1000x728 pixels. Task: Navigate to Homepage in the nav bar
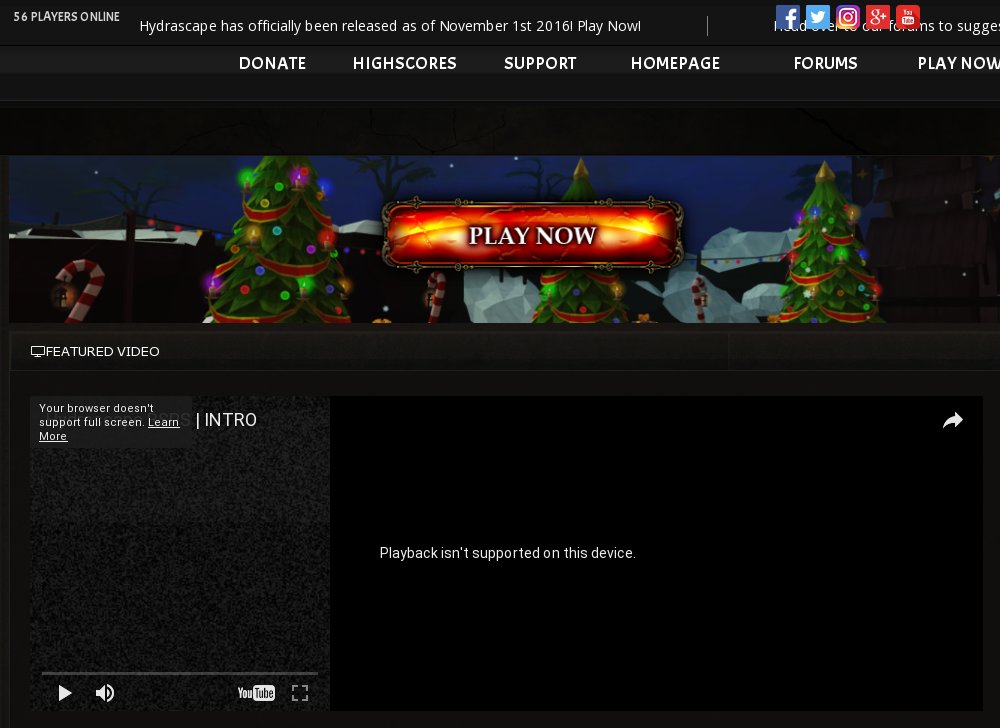click(675, 63)
